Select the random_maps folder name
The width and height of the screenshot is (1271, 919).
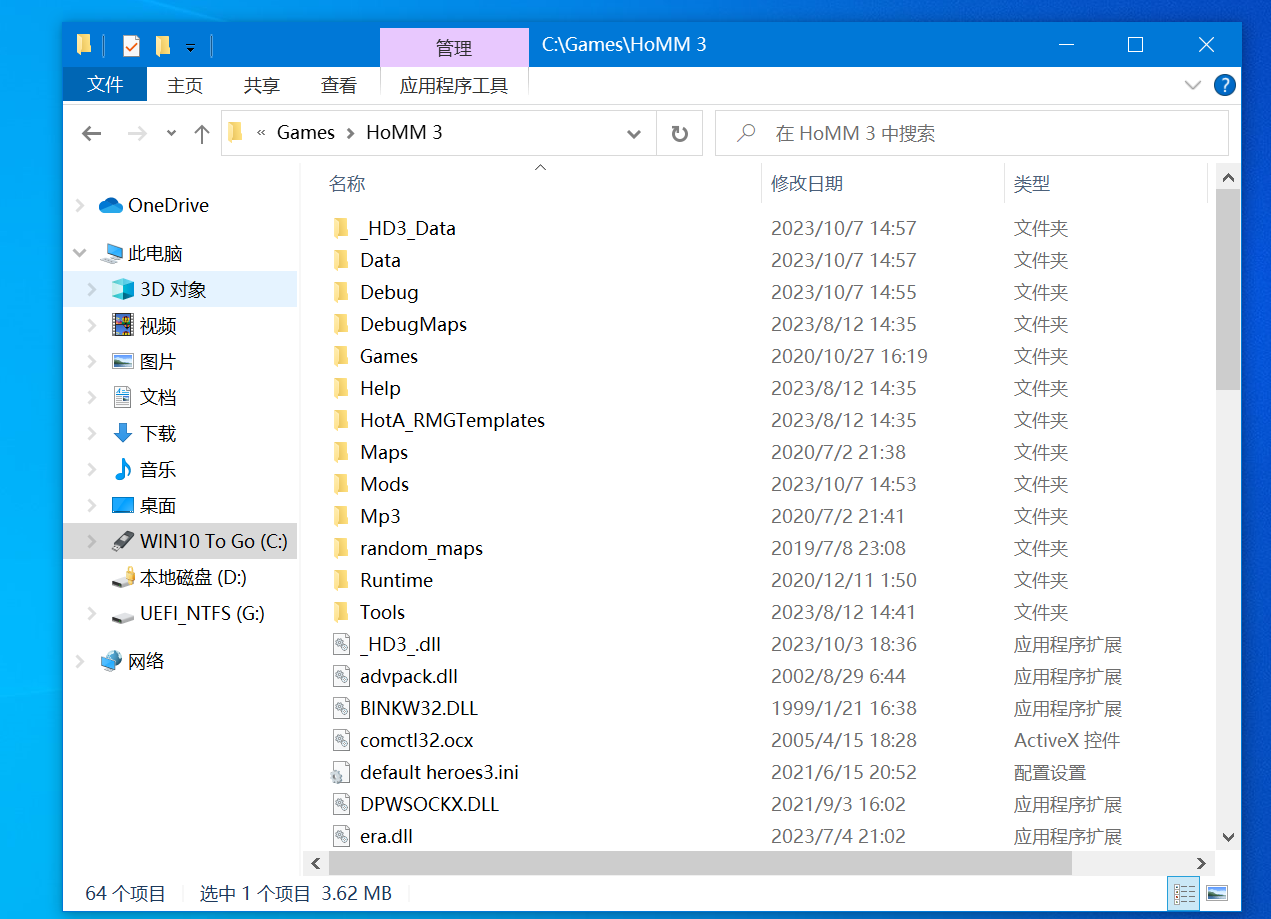(x=421, y=549)
